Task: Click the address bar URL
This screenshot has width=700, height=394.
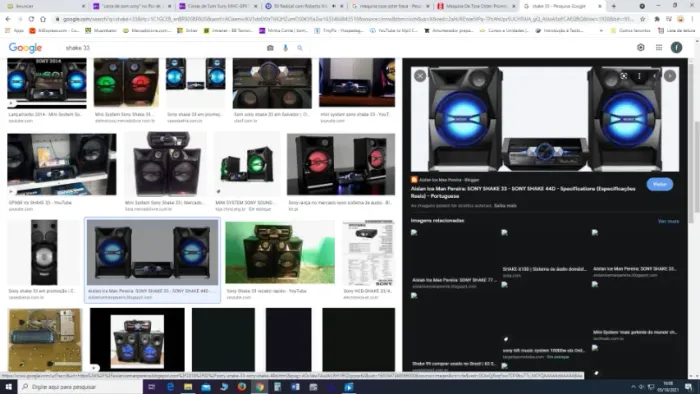Action: [347, 19]
